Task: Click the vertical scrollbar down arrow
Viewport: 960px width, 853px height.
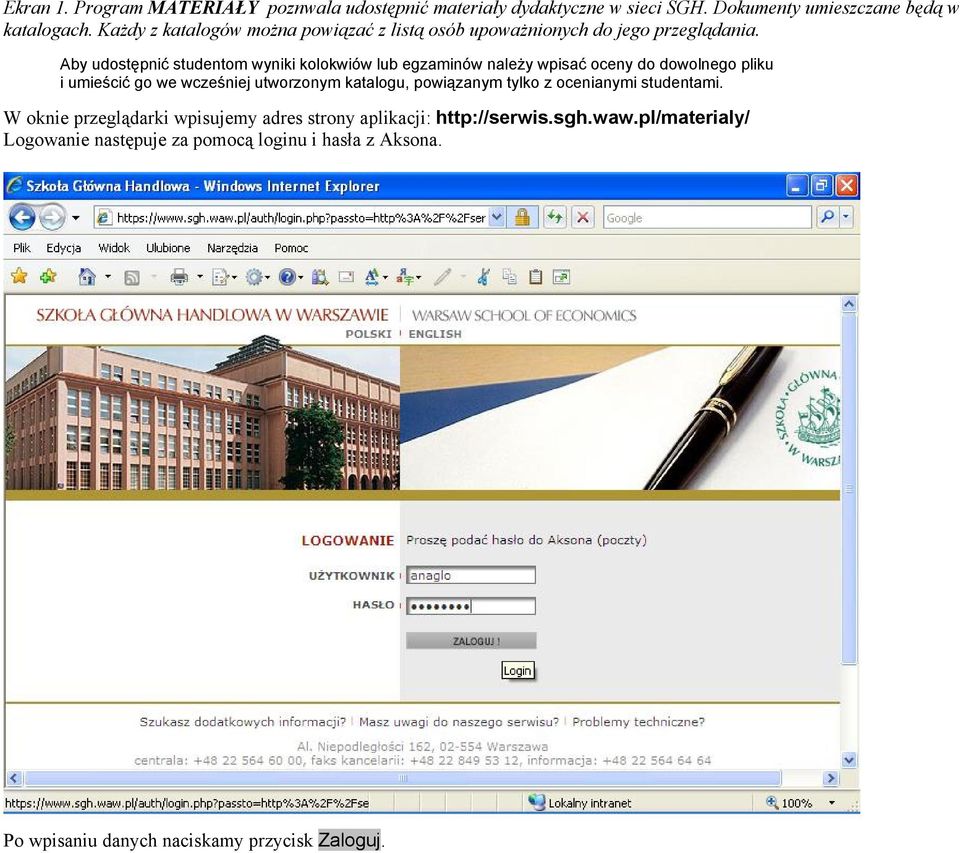Action: (x=849, y=761)
